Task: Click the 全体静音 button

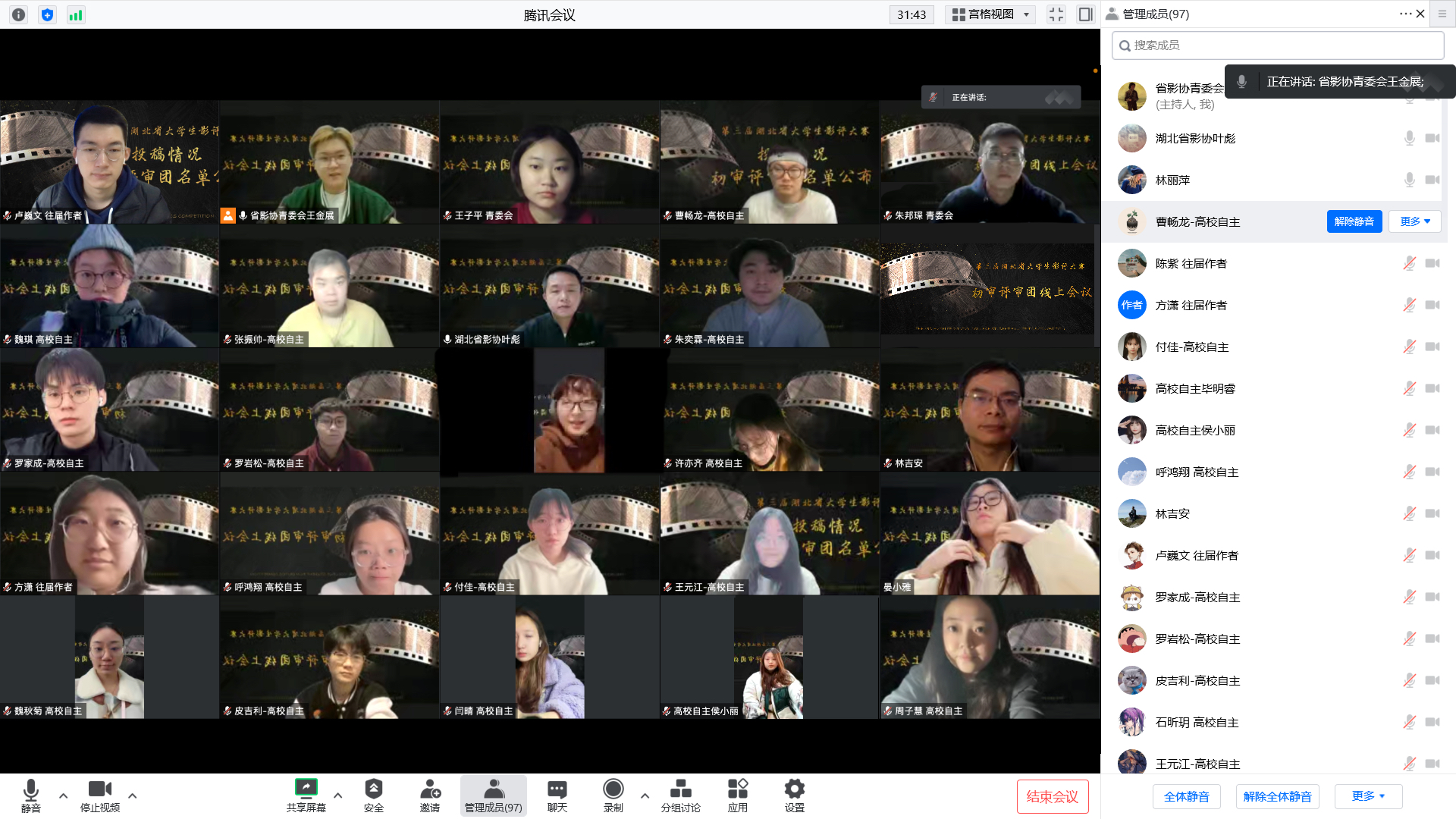Action: point(1186,796)
